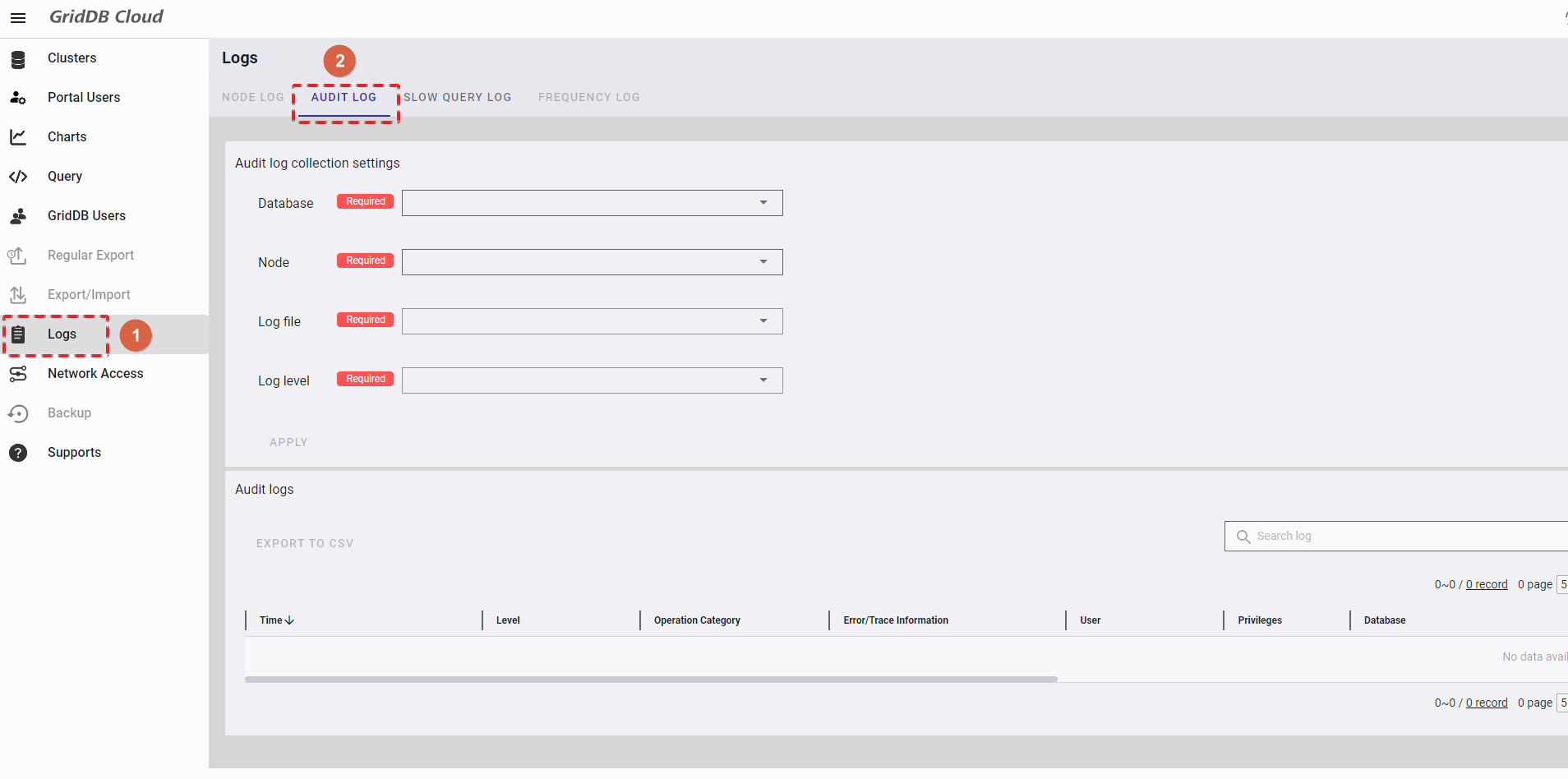Navigate to Query
The image size is (1568, 779).
pyautogui.click(x=65, y=177)
